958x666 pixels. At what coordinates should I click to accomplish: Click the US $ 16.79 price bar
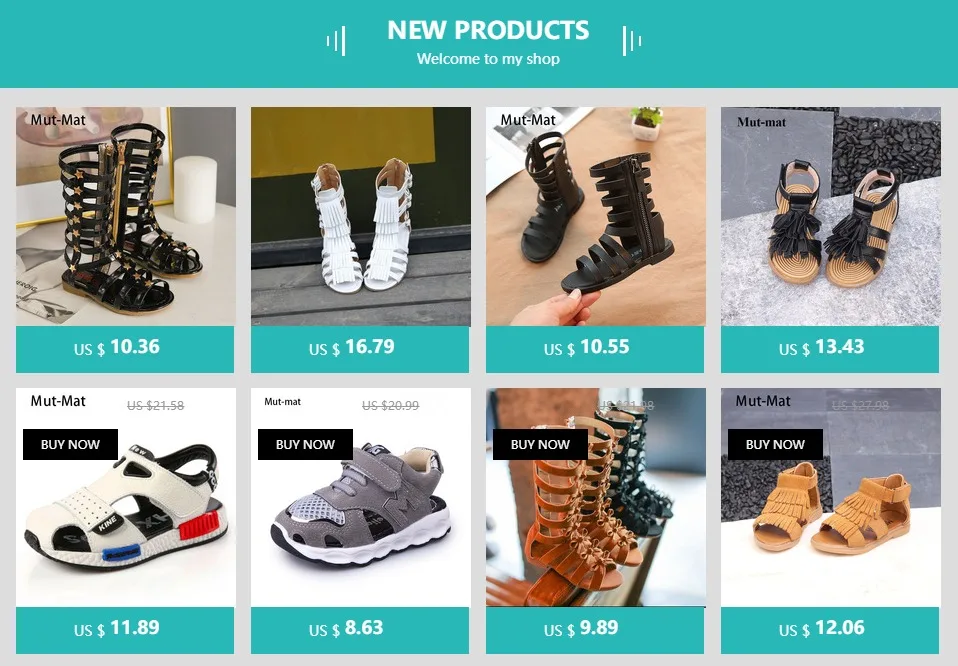point(360,349)
